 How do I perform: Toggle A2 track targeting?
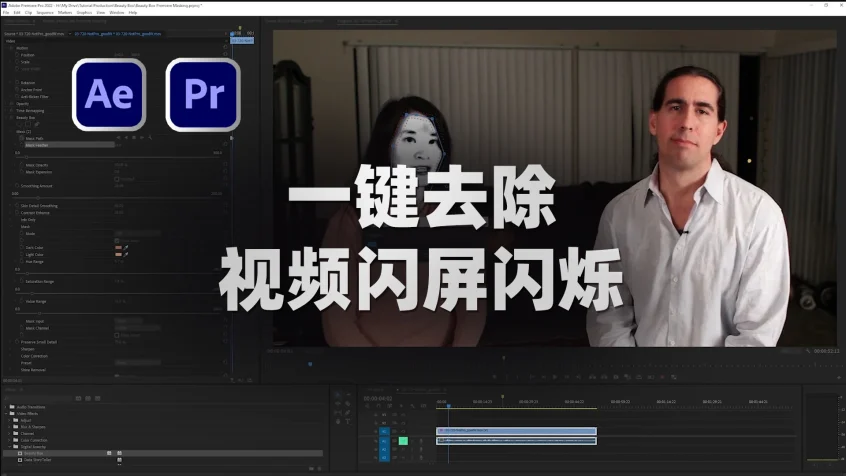(385, 449)
